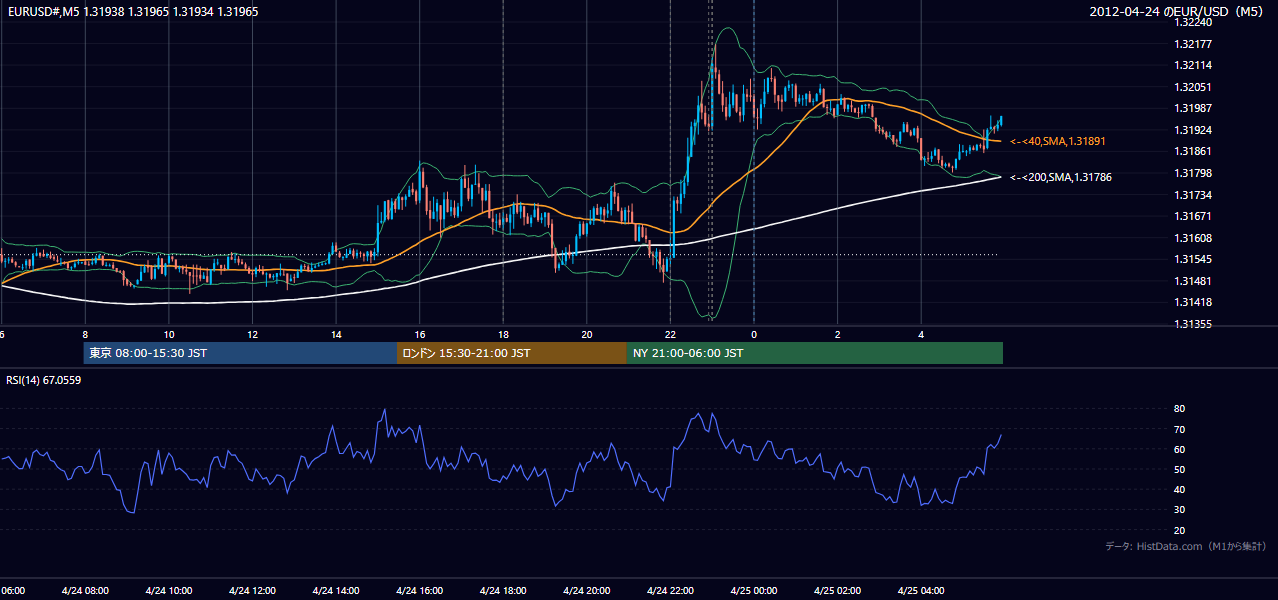Image resolution: width=1278 pixels, height=600 pixels.
Task: Select the Tokyo 08:00-15:30 JST session bar
Action: [240, 353]
